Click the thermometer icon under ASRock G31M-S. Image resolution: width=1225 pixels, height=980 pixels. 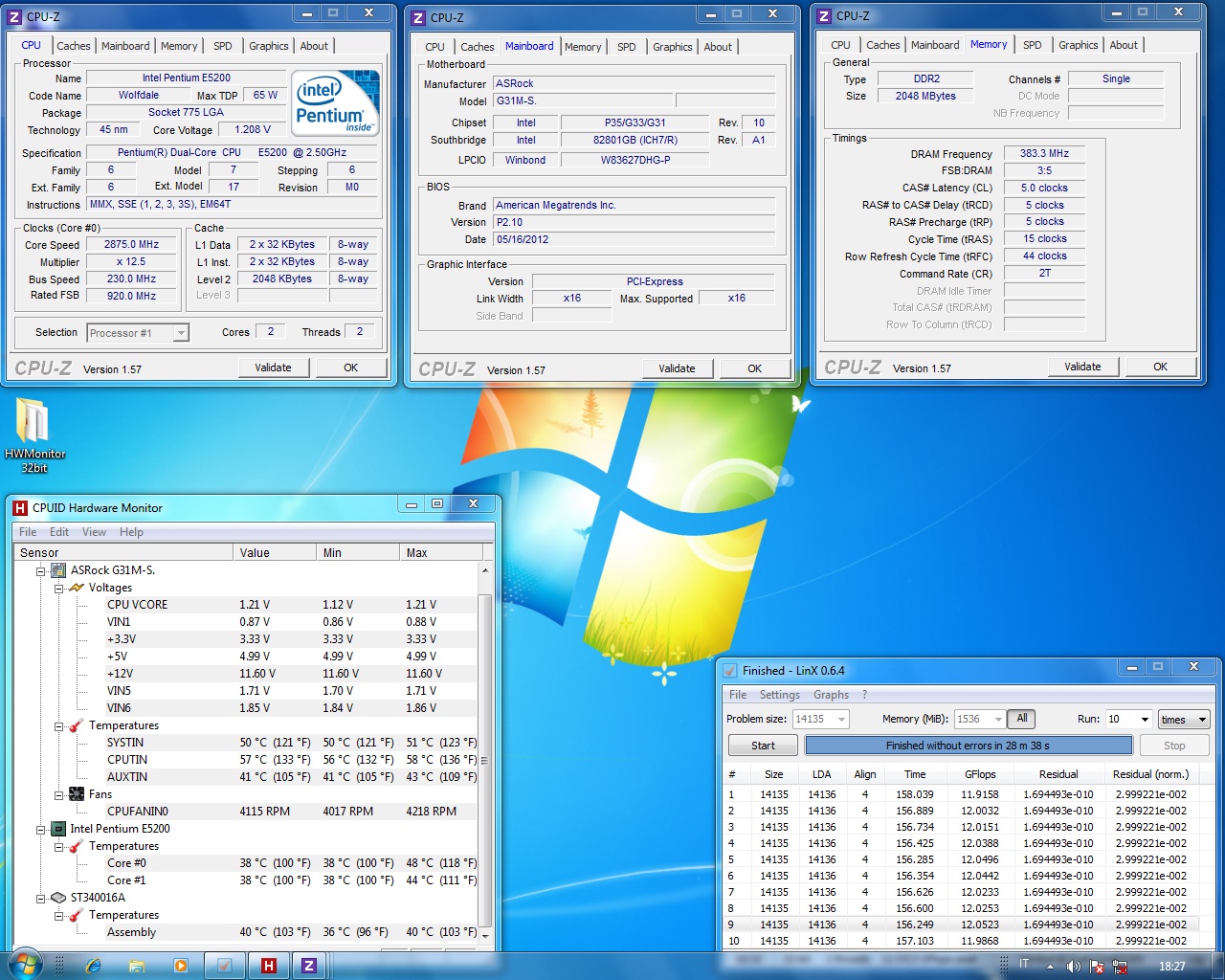[77, 725]
